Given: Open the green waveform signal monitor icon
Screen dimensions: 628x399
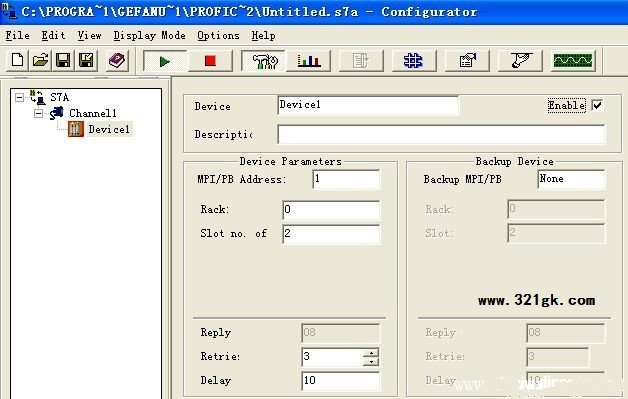Looking at the screenshot, I should [573, 61].
